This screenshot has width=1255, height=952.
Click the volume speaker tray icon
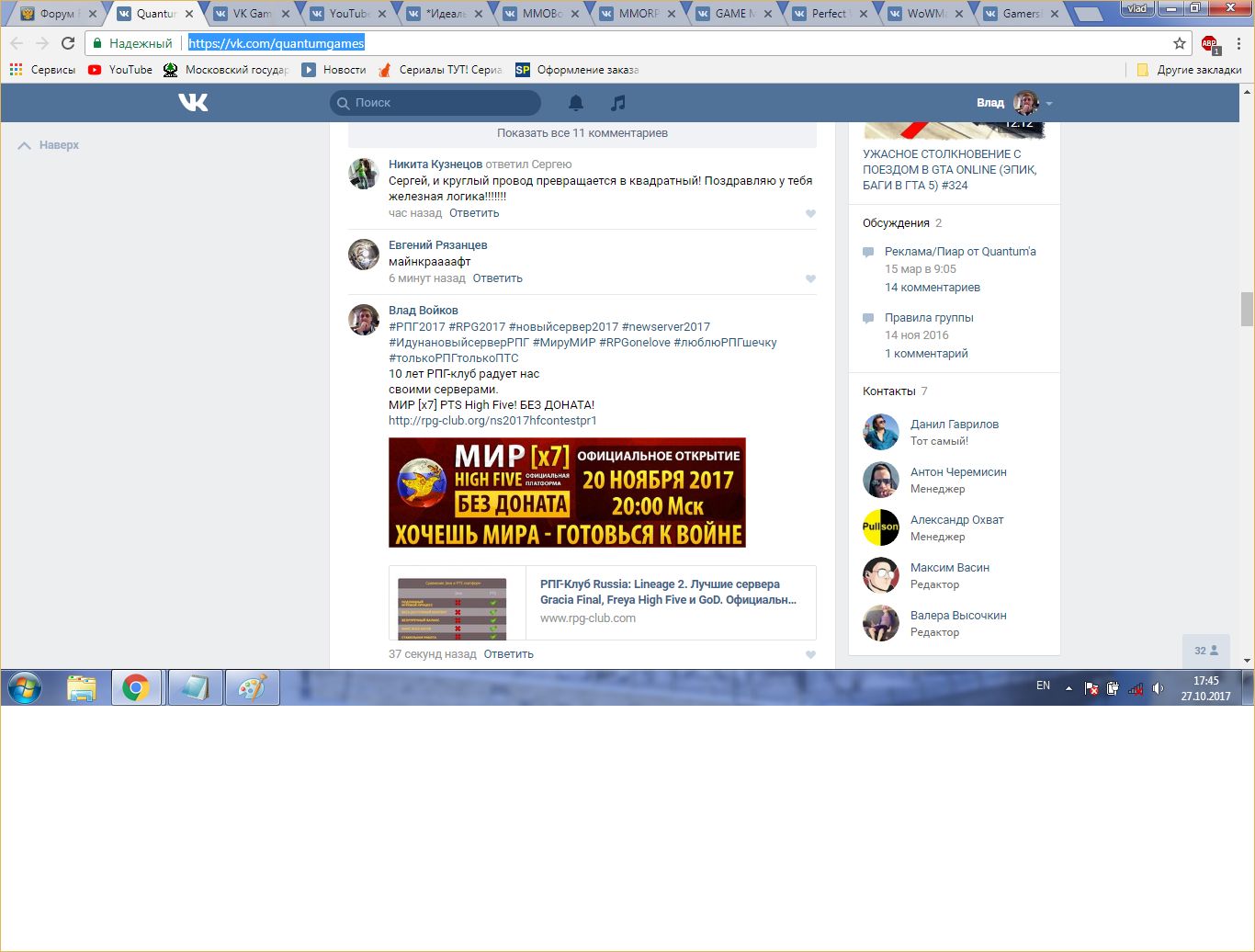coord(1158,687)
